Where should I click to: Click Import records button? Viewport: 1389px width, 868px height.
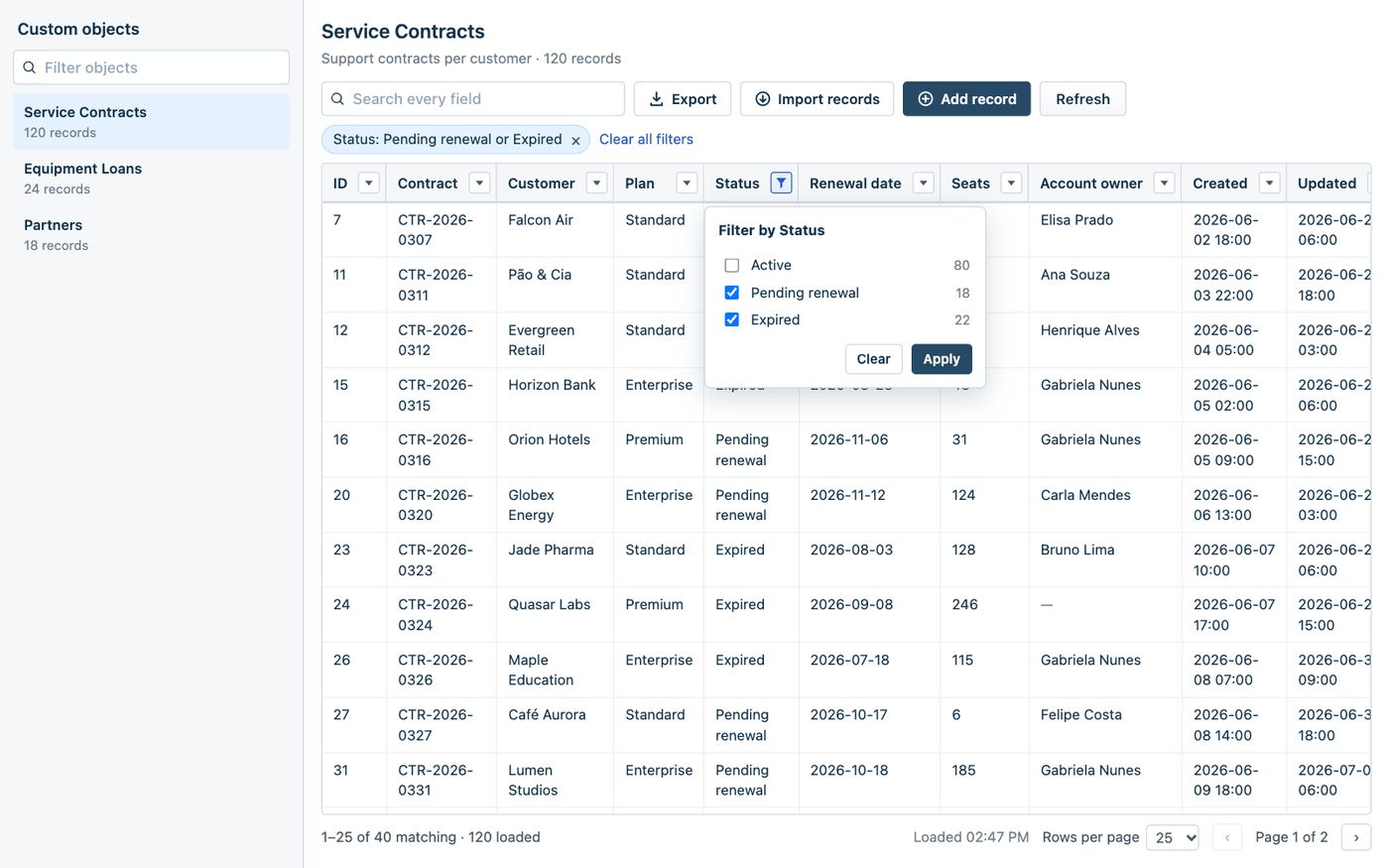point(817,99)
